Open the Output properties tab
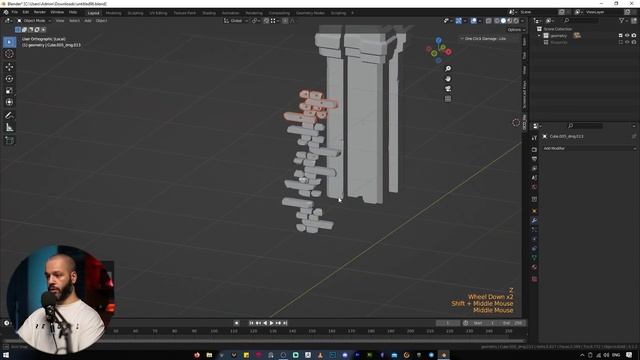640x360 pixels. point(534,159)
